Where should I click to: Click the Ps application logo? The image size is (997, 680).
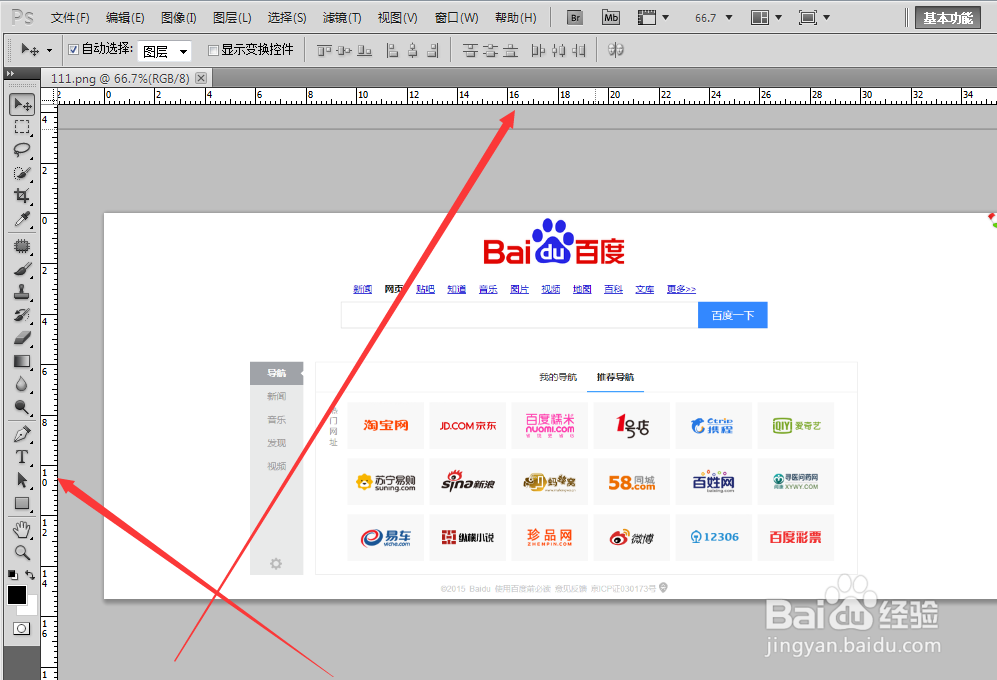coord(22,17)
